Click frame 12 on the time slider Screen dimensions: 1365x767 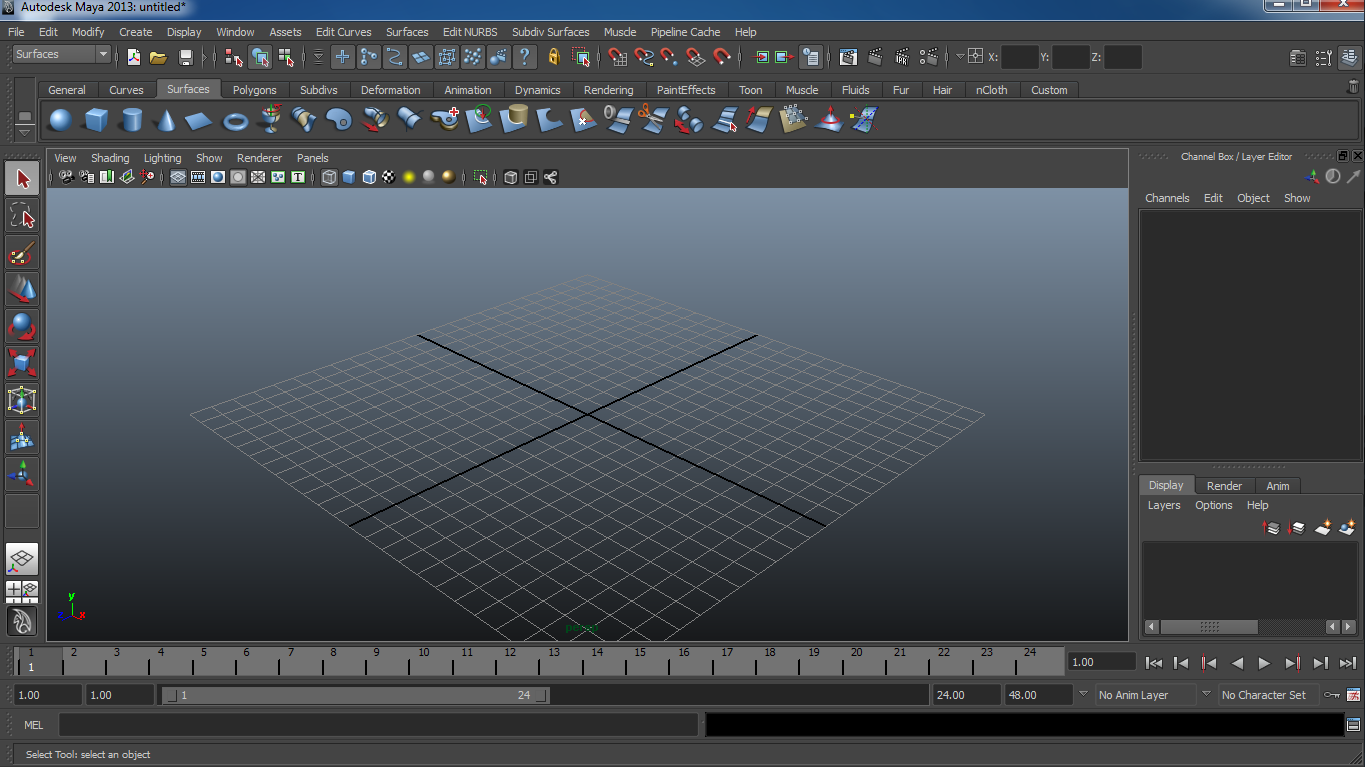[x=510, y=661]
